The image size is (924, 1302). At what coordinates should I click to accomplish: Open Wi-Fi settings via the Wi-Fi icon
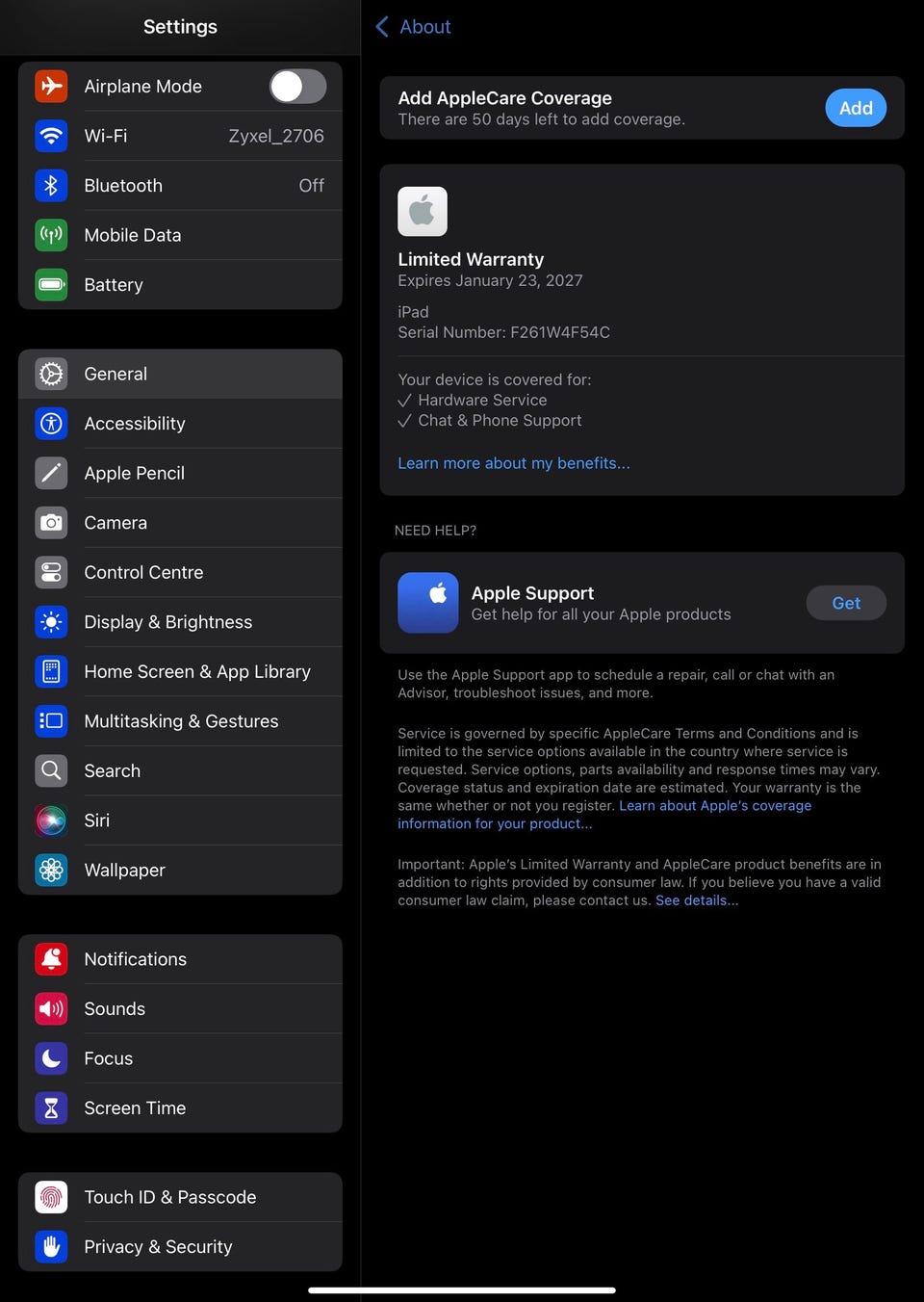pos(52,136)
